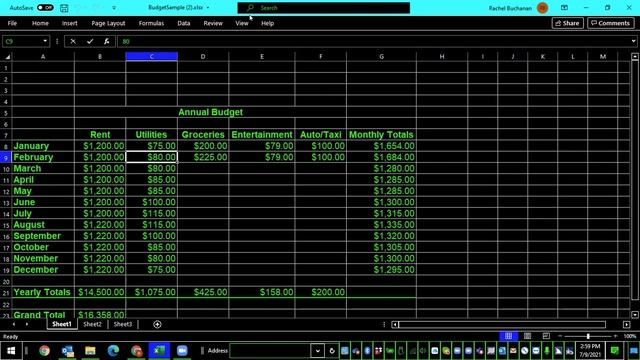Open the Page Layout tab
This screenshot has width=640, height=360.
point(108,23)
